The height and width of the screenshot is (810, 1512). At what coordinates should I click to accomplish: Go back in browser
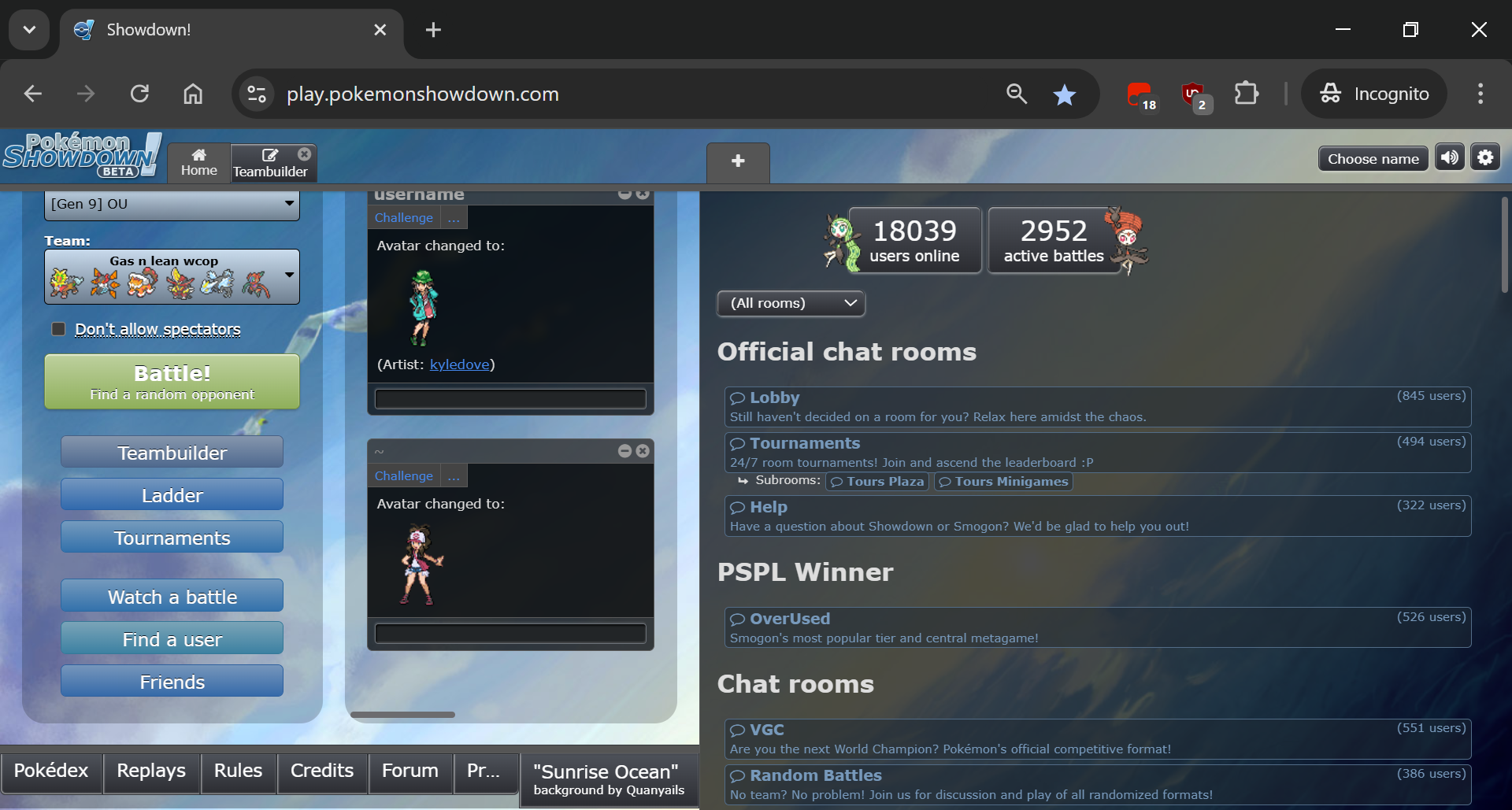pyautogui.click(x=33, y=94)
